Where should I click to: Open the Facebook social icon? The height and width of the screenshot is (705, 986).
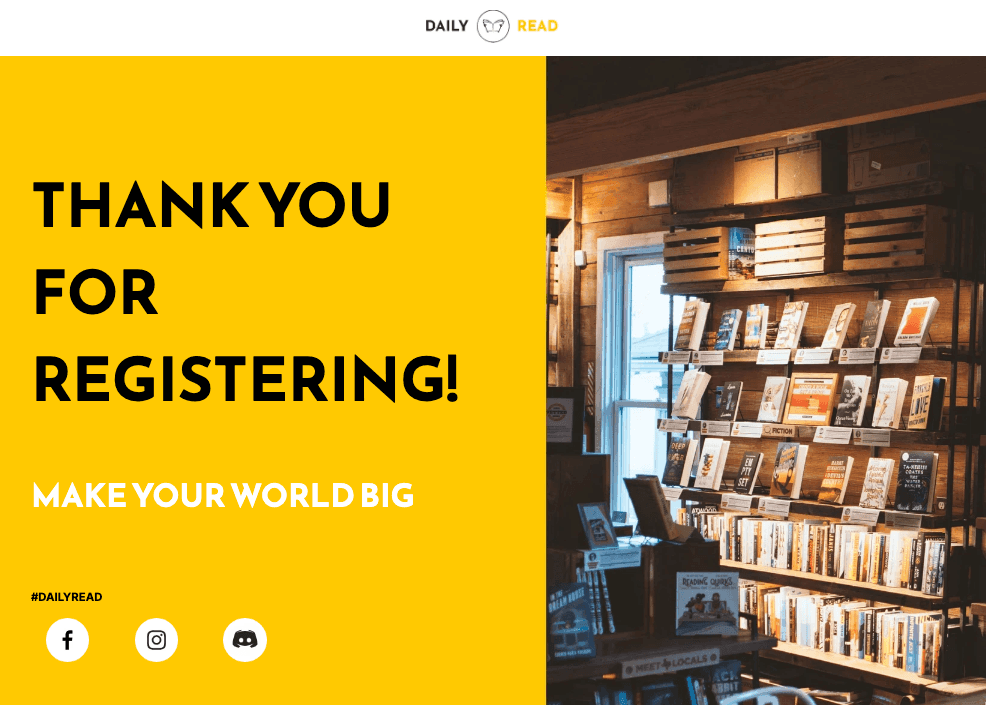(67, 640)
